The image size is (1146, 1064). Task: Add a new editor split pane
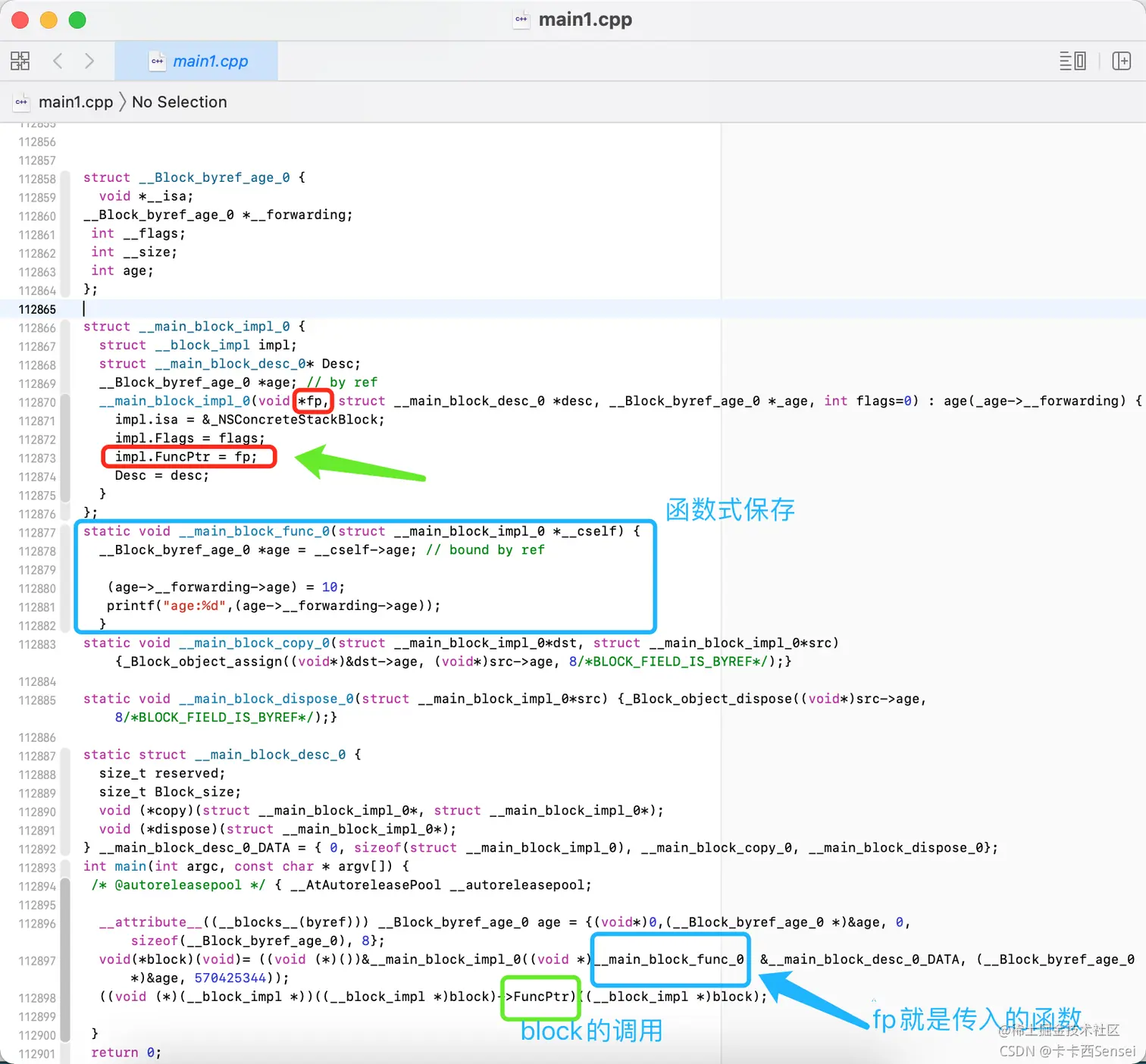coord(1122,61)
